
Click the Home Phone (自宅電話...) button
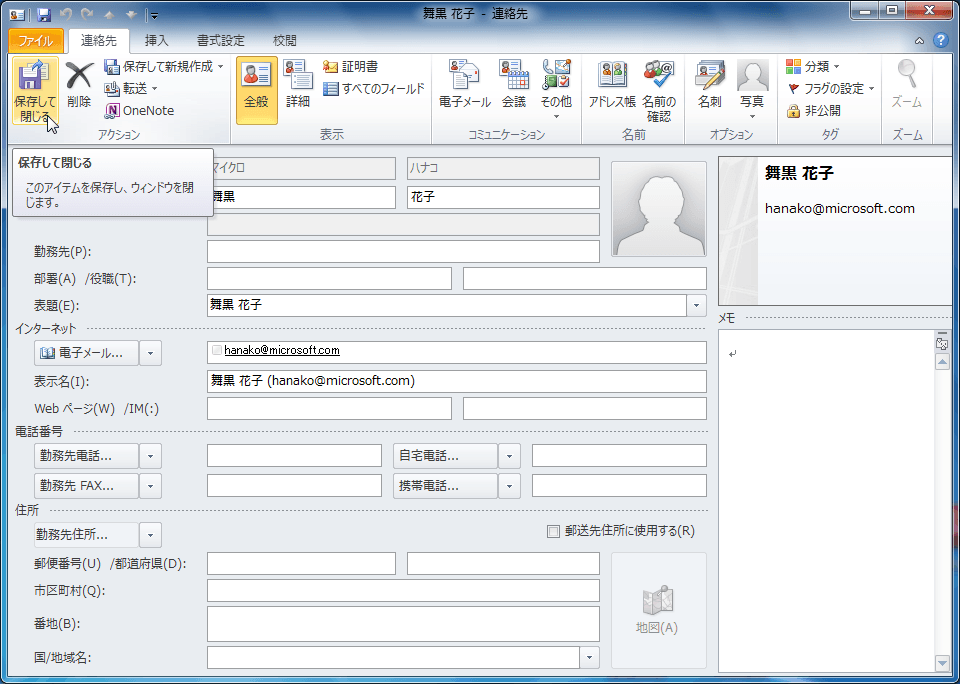[x=445, y=456]
